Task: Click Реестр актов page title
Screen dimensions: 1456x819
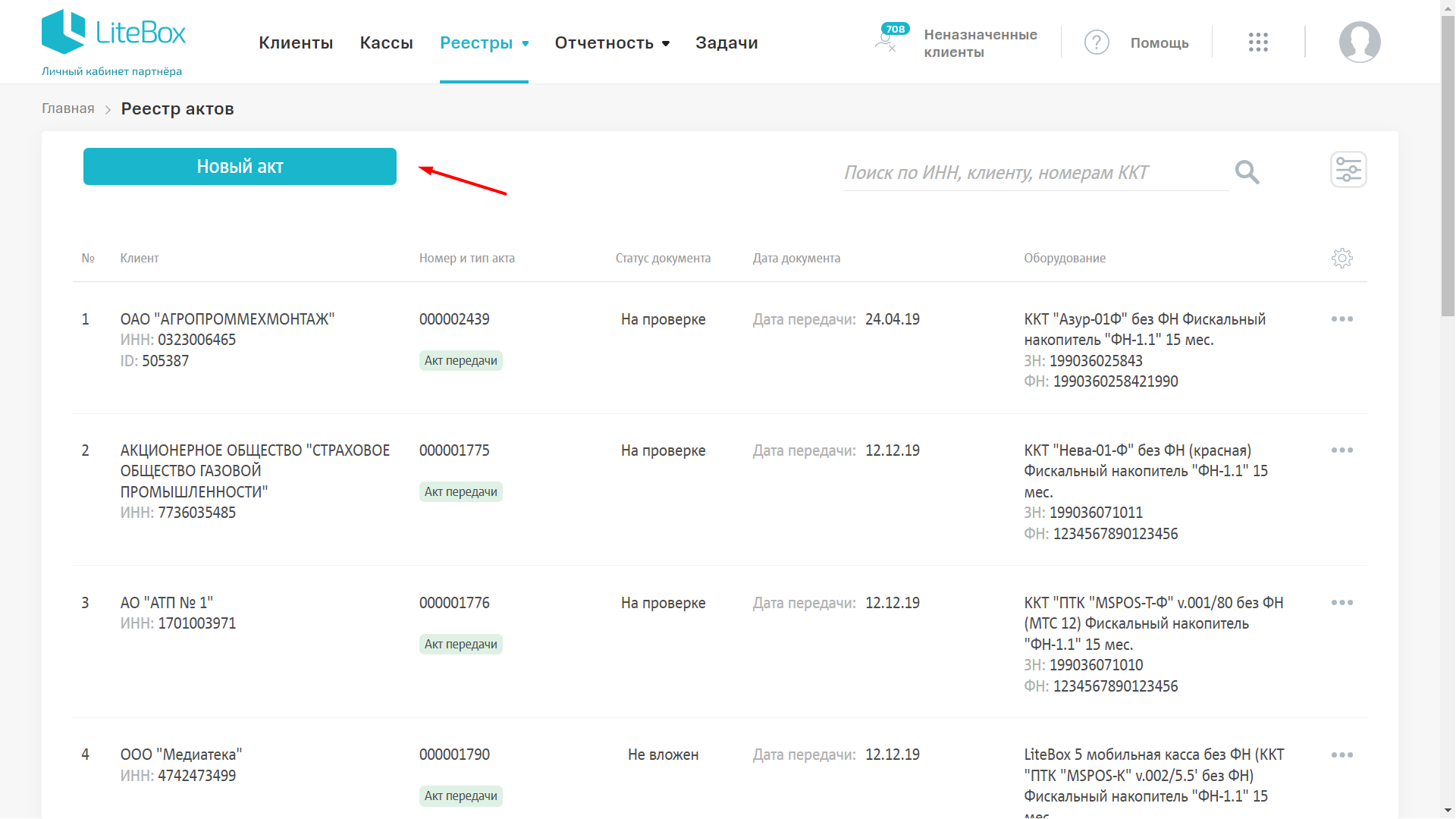Action: click(x=177, y=108)
